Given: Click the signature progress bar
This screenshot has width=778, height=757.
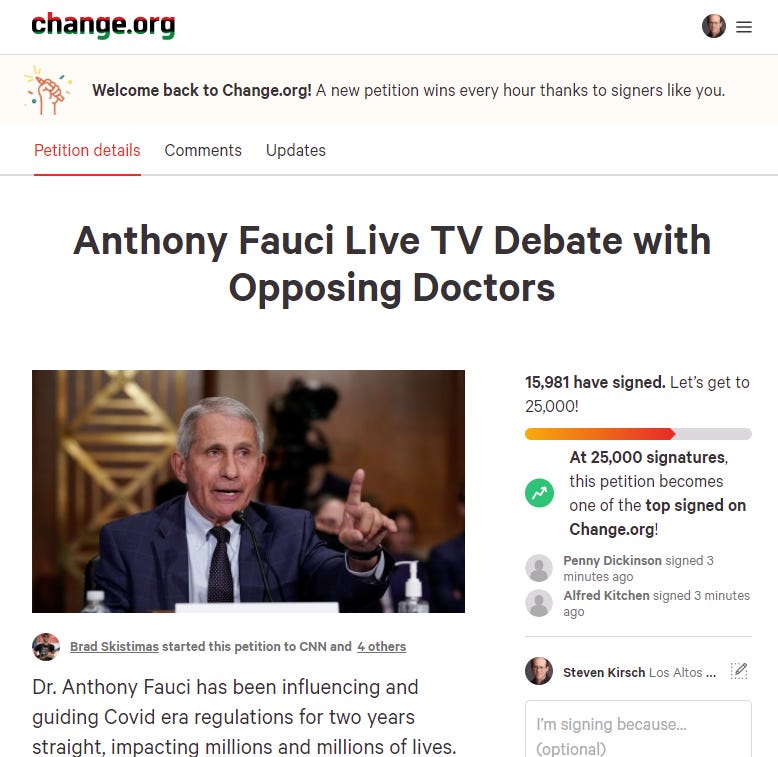Looking at the screenshot, I should (638, 434).
